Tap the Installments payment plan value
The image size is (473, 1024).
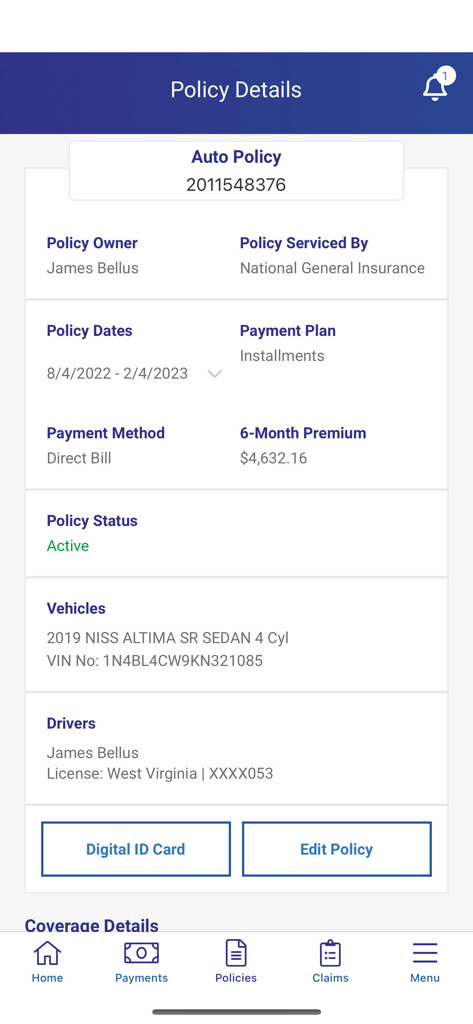click(282, 356)
